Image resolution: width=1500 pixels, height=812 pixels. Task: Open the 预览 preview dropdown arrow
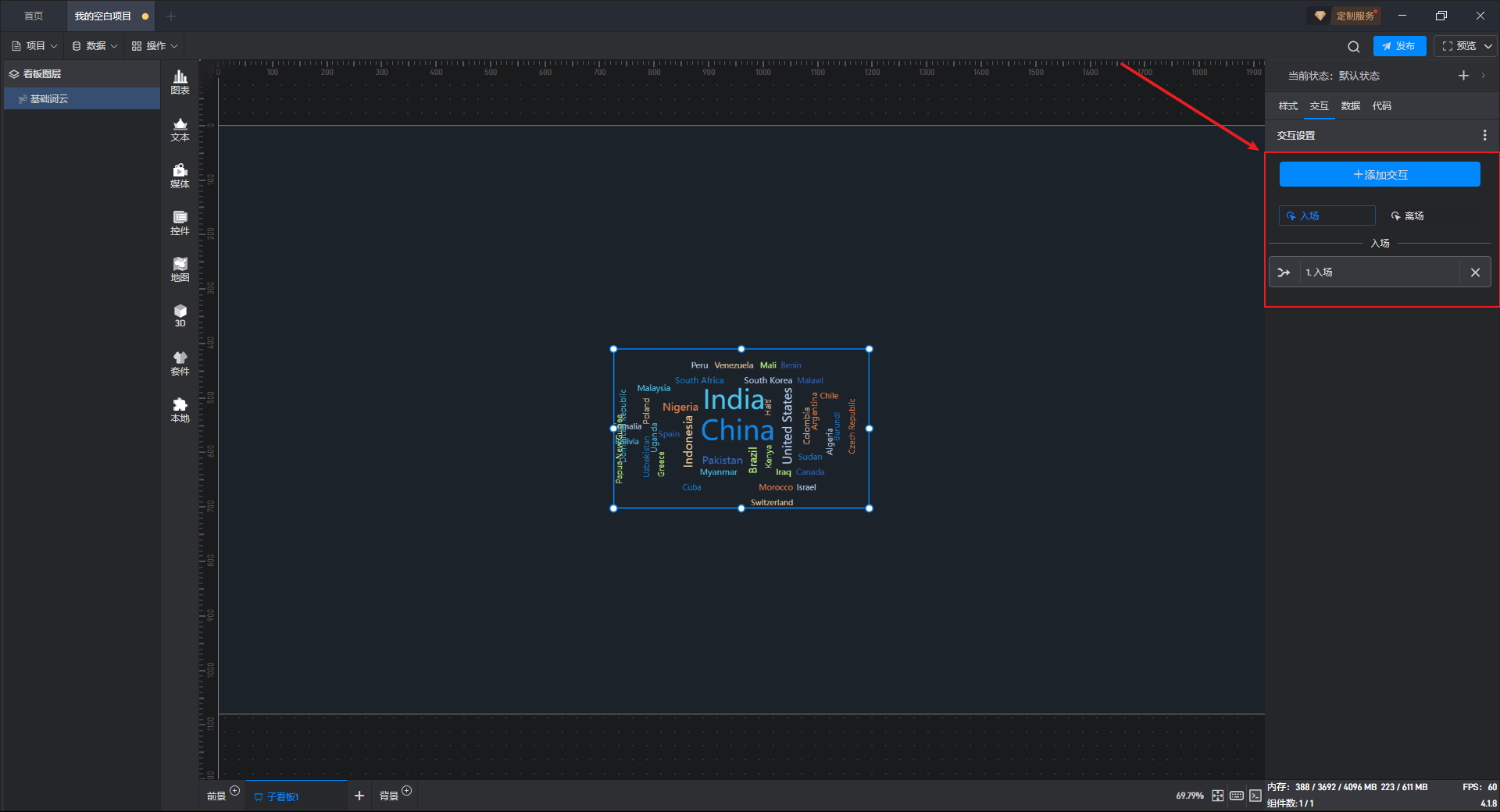click(x=1488, y=46)
